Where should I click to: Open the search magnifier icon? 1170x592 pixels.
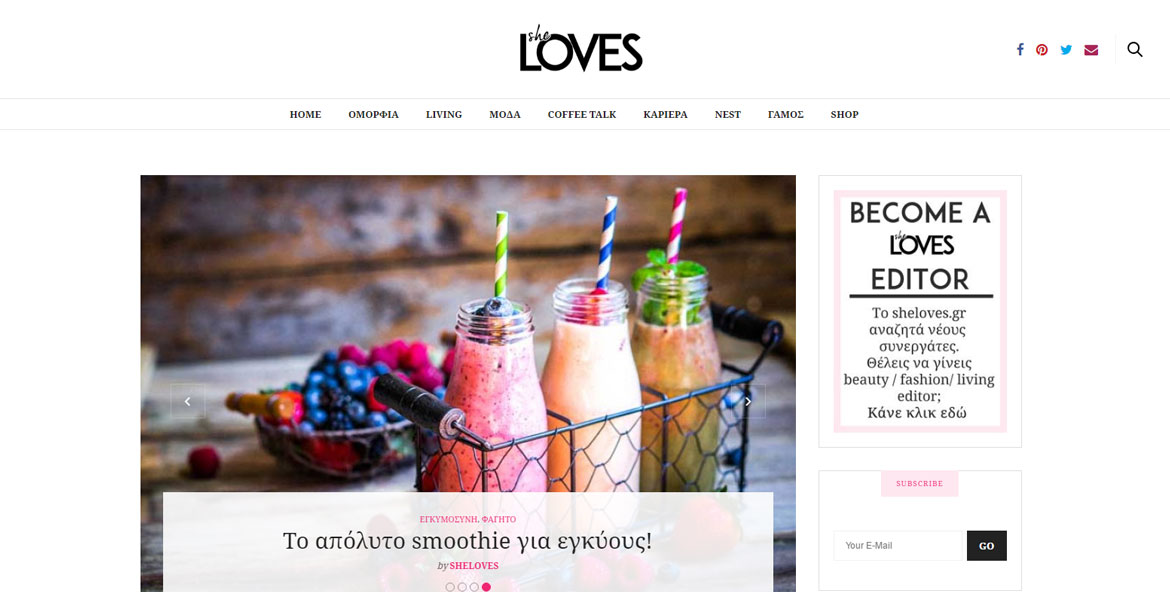(1135, 49)
